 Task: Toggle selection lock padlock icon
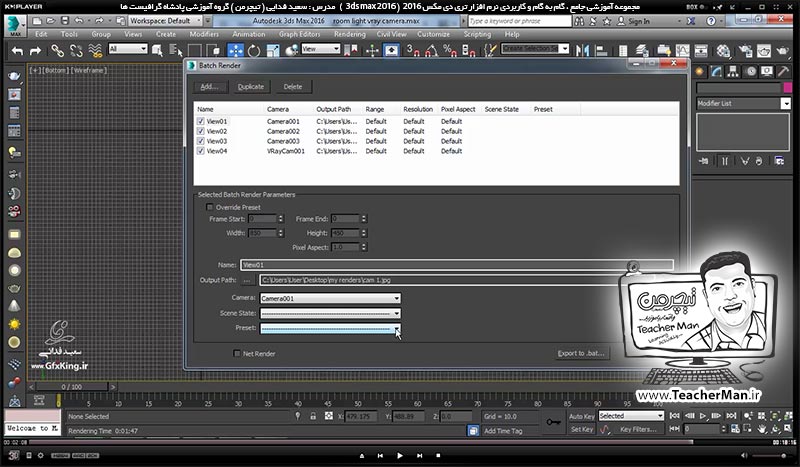(x=313, y=416)
